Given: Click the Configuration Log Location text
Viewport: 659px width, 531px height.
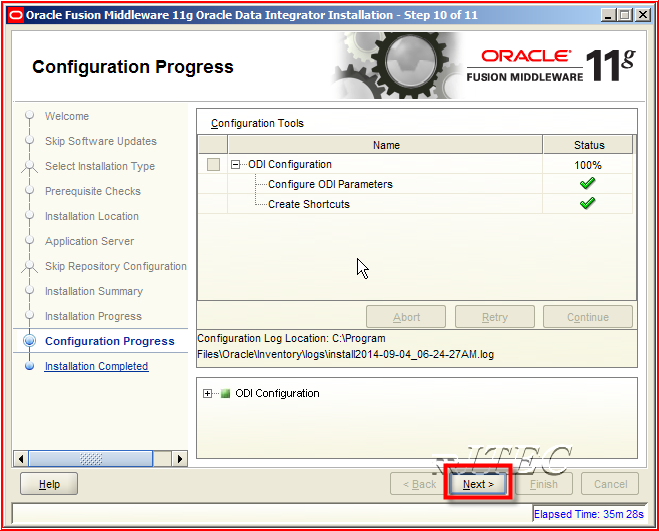Looking at the screenshot, I should point(345,346).
